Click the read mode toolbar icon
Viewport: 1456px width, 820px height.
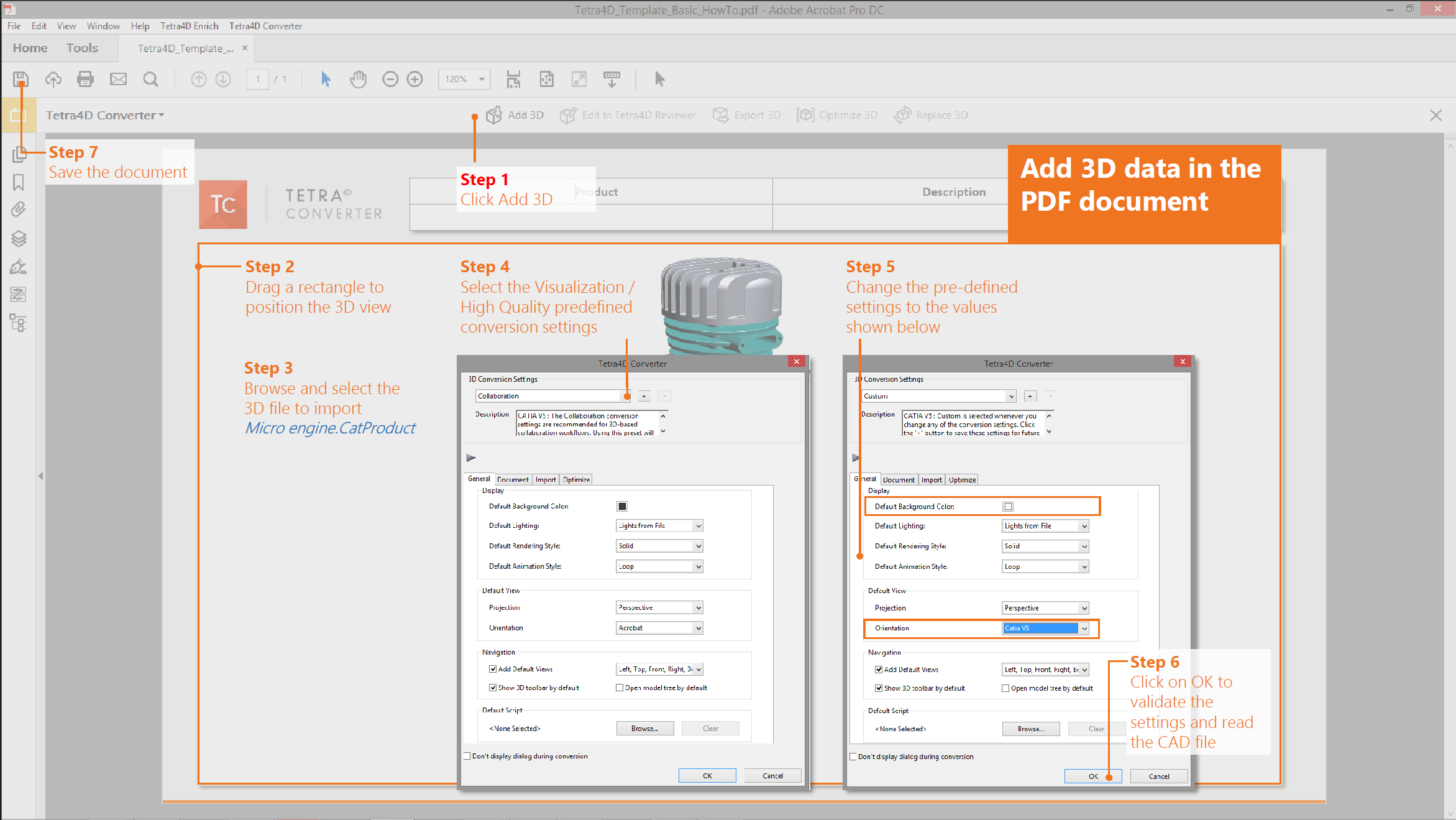[612, 79]
